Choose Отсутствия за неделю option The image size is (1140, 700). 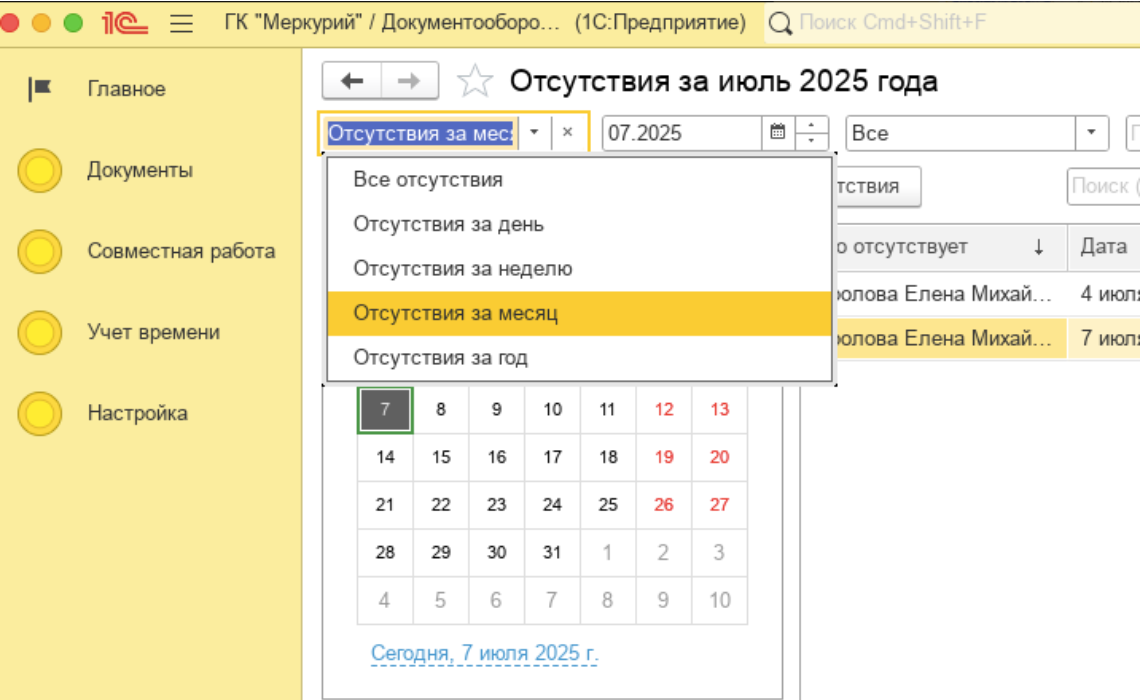462,268
